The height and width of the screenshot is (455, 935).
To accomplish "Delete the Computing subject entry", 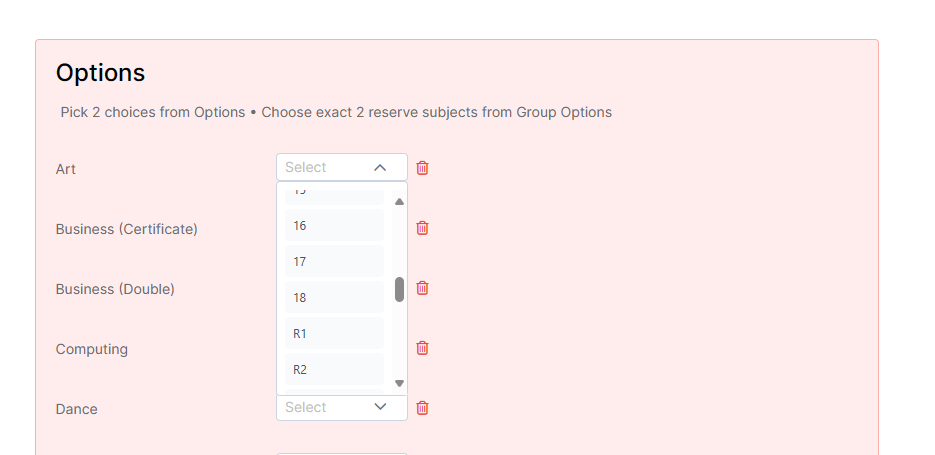I will point(422,348).
